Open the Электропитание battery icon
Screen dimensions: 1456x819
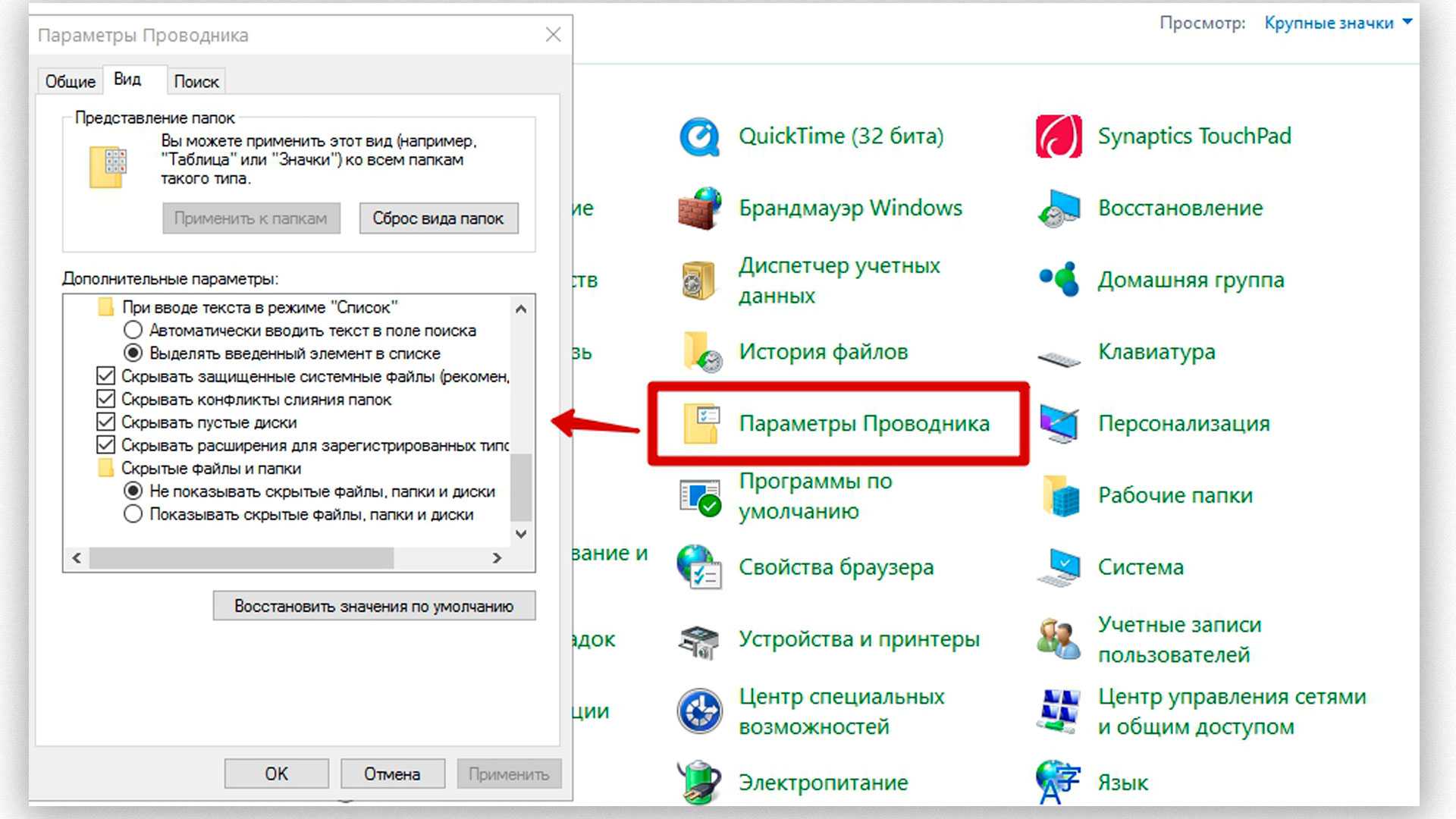point(698,782)
